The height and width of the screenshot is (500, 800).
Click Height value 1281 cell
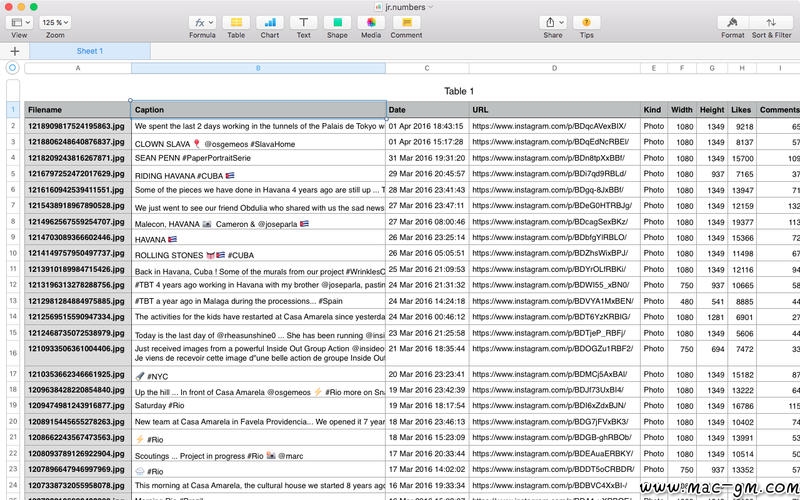(x=712, y=317)
